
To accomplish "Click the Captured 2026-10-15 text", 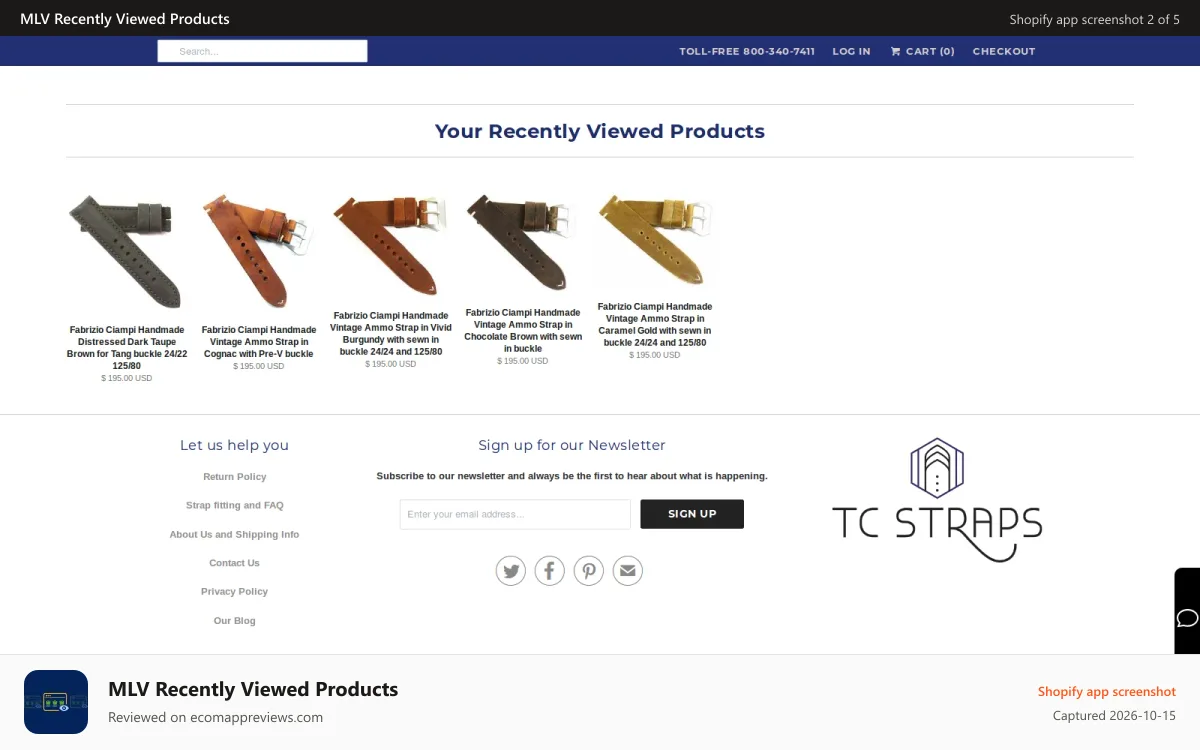I will pyautogui.click(x=1114, y=716).
